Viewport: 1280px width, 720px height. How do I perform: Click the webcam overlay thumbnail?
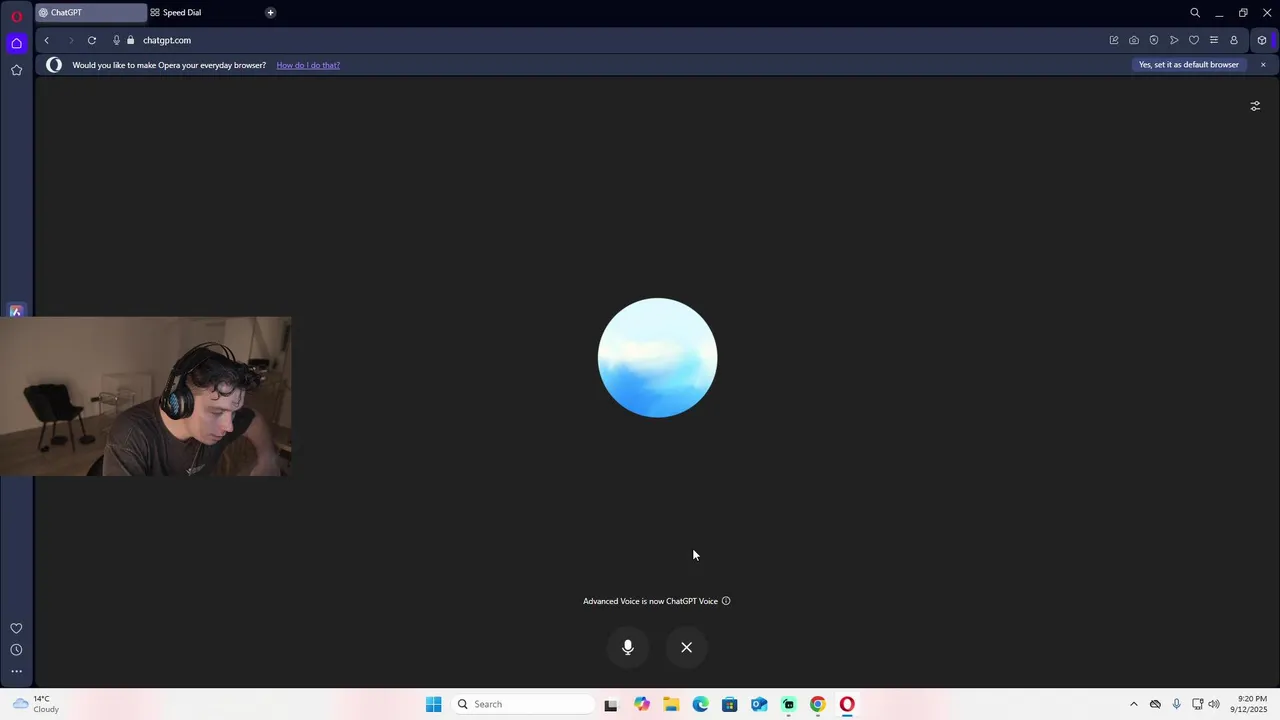pos(146,396)
